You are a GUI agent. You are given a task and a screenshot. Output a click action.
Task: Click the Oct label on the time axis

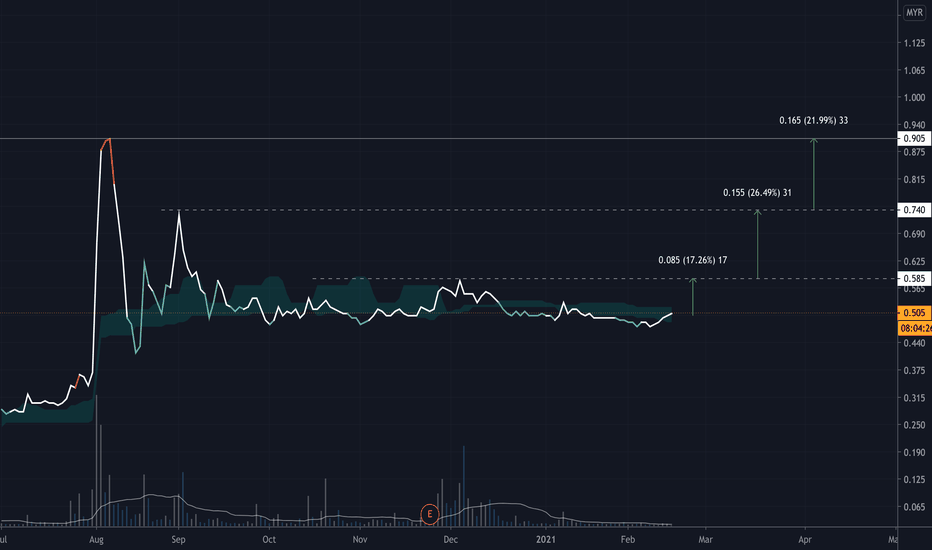(269, 540)
